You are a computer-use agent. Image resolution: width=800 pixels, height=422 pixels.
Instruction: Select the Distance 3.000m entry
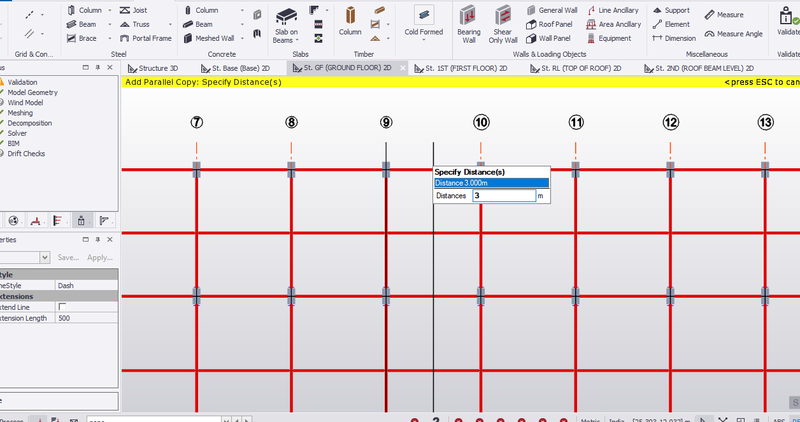(x=491, y=183)
